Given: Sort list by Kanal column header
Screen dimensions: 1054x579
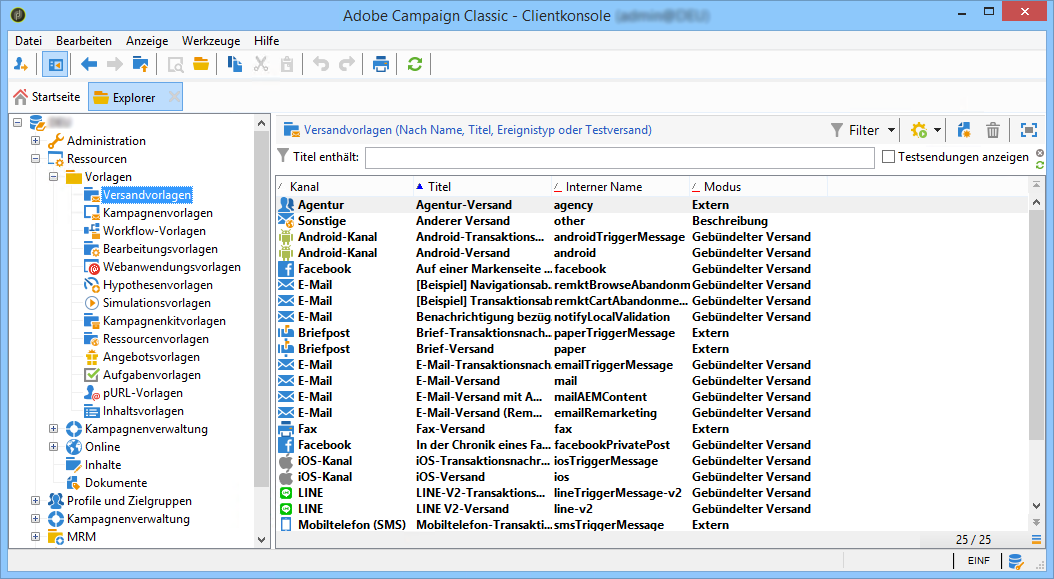Looking at the screenshot, I should (x=345, y=186).
